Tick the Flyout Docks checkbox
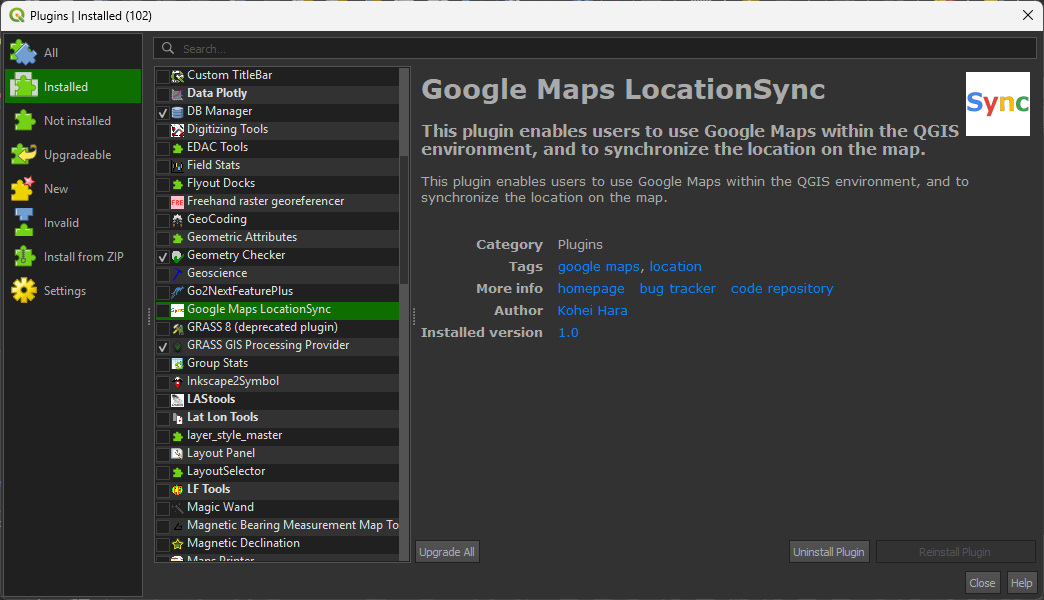This screenshot has width=1044, height=600. (162, 184)
